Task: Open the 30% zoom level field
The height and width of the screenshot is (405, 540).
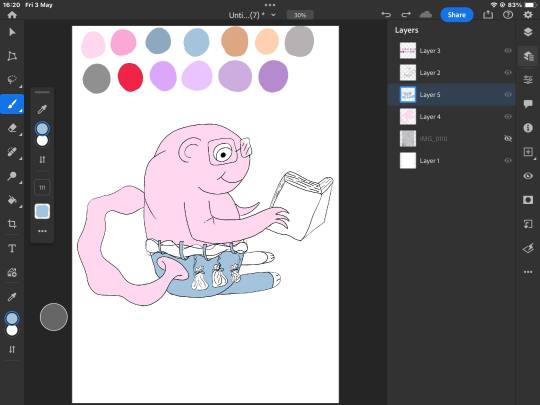Action: point(300,15)
